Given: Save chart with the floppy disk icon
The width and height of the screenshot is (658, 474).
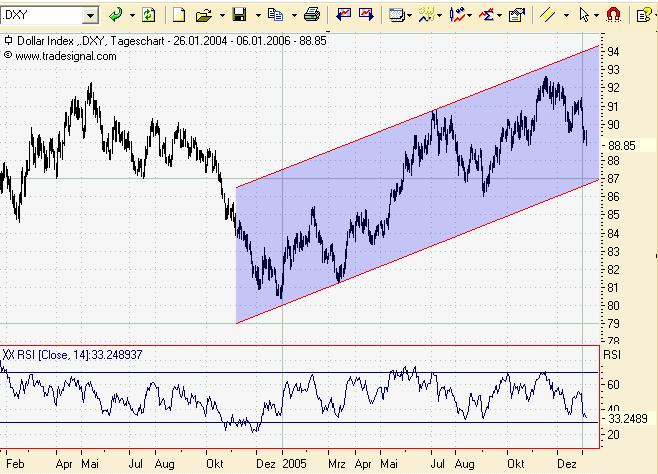Looking at the screenshot, I should pos(240,16).
